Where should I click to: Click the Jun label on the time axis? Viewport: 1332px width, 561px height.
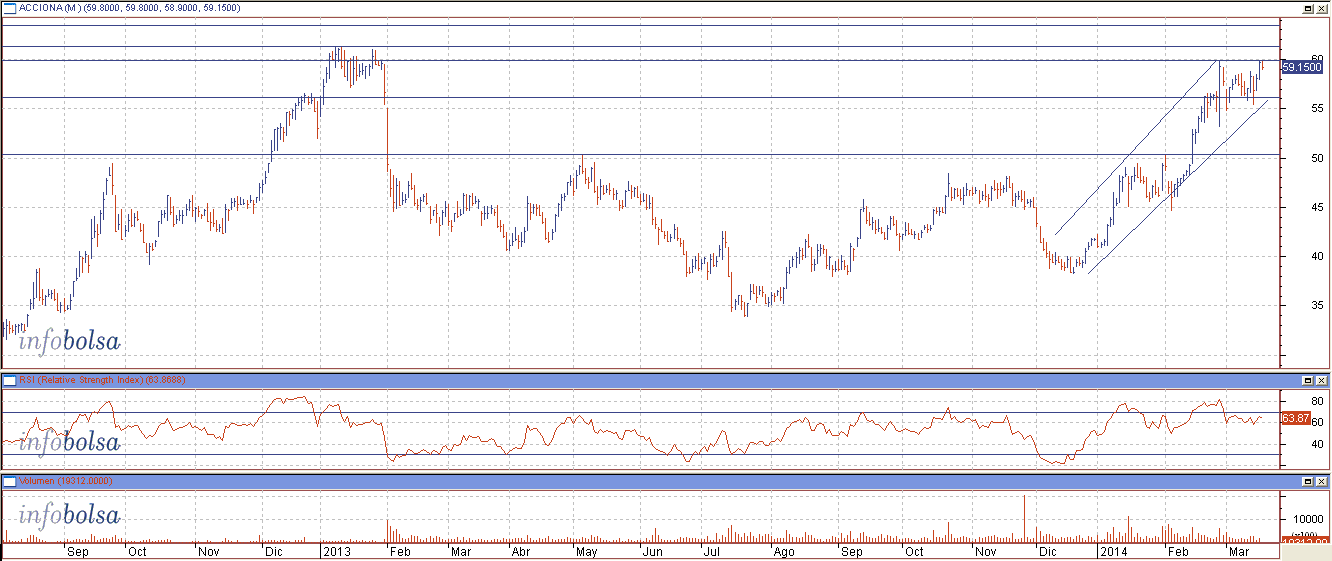point(651,551)
